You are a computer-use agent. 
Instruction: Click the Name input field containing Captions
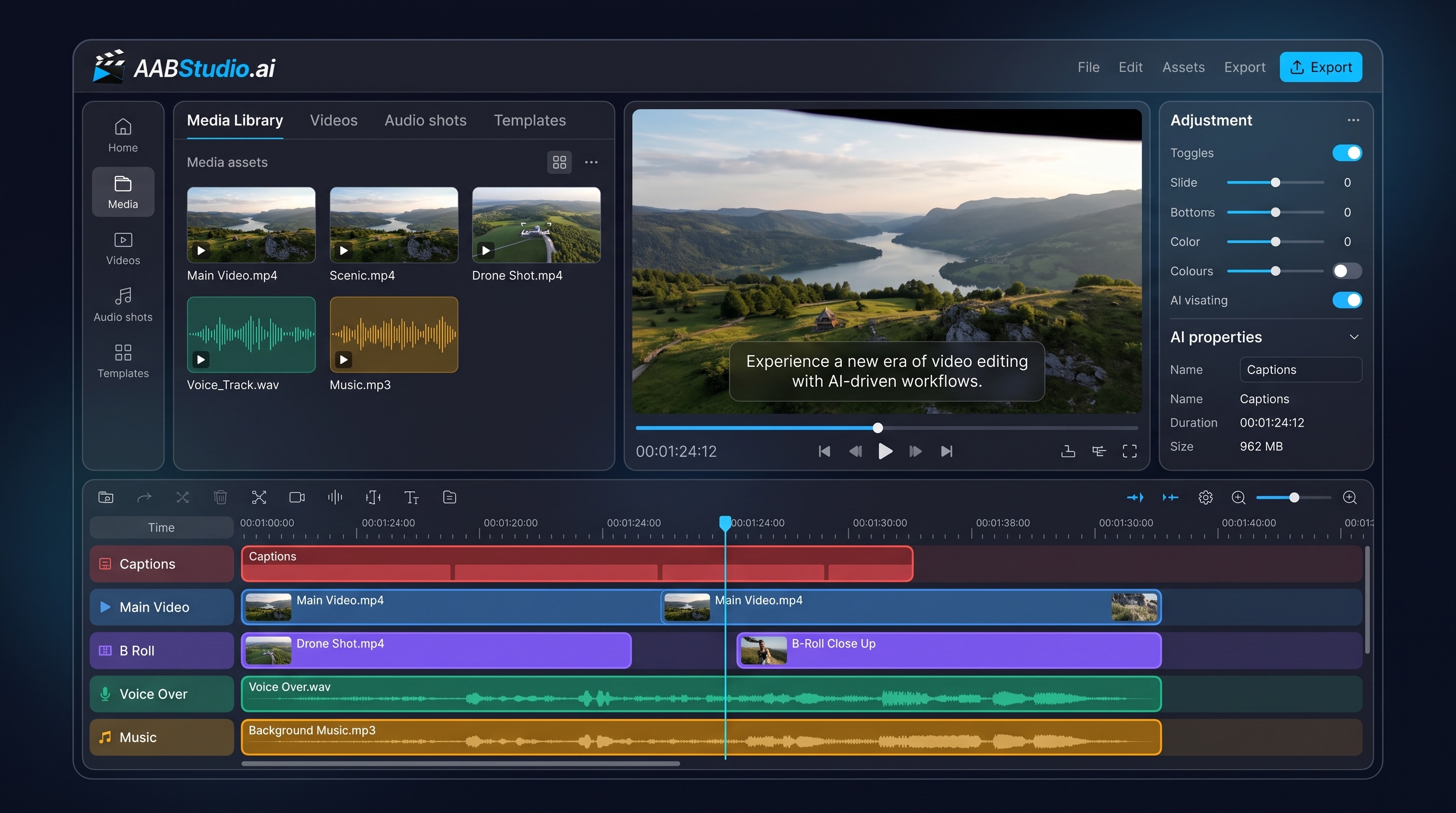click(1300, 370)
